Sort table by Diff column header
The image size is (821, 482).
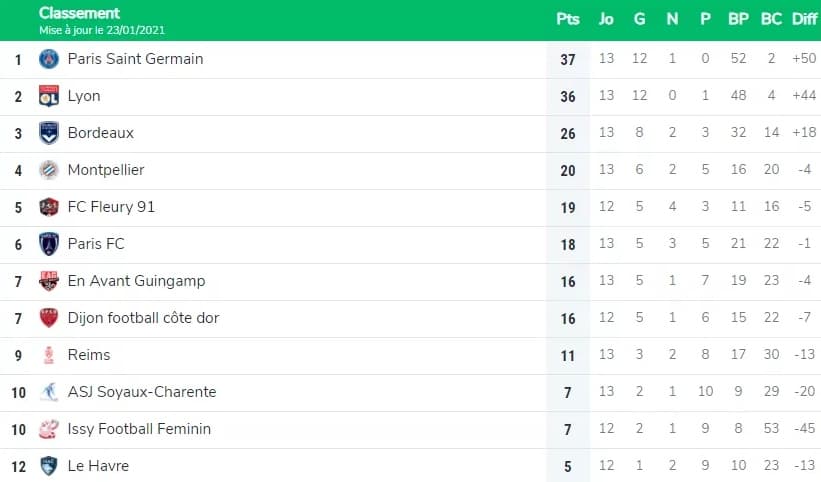(x=804, y=19)
